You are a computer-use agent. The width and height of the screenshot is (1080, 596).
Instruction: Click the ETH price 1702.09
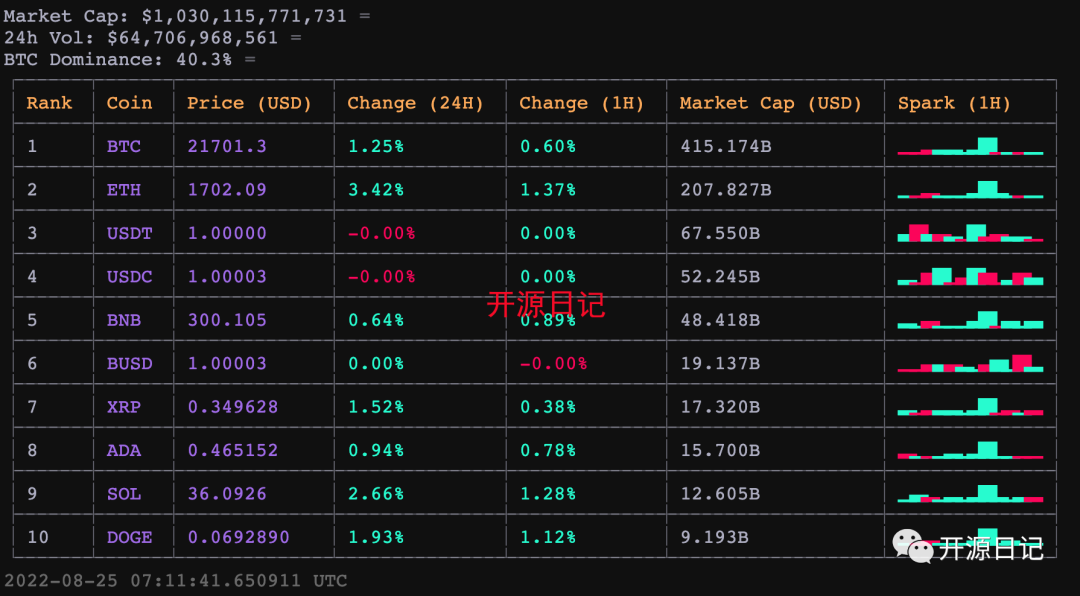coord(227,190)
